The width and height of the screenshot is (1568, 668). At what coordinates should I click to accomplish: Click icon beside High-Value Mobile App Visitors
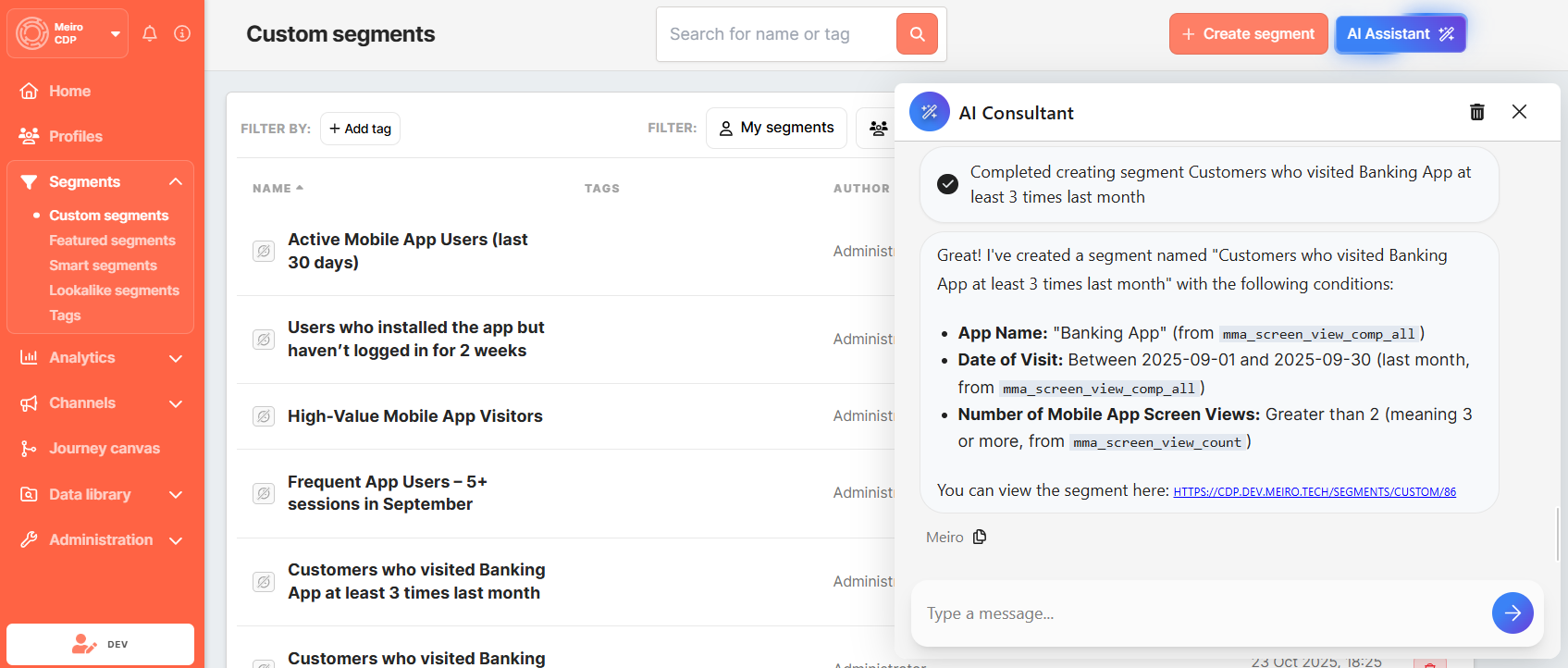point(264,416)
